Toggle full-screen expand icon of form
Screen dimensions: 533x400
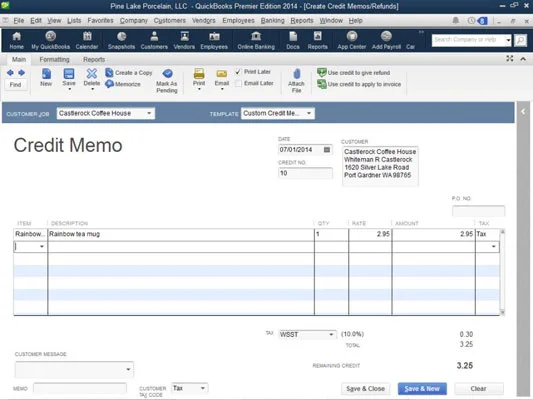tap(510, 59)
